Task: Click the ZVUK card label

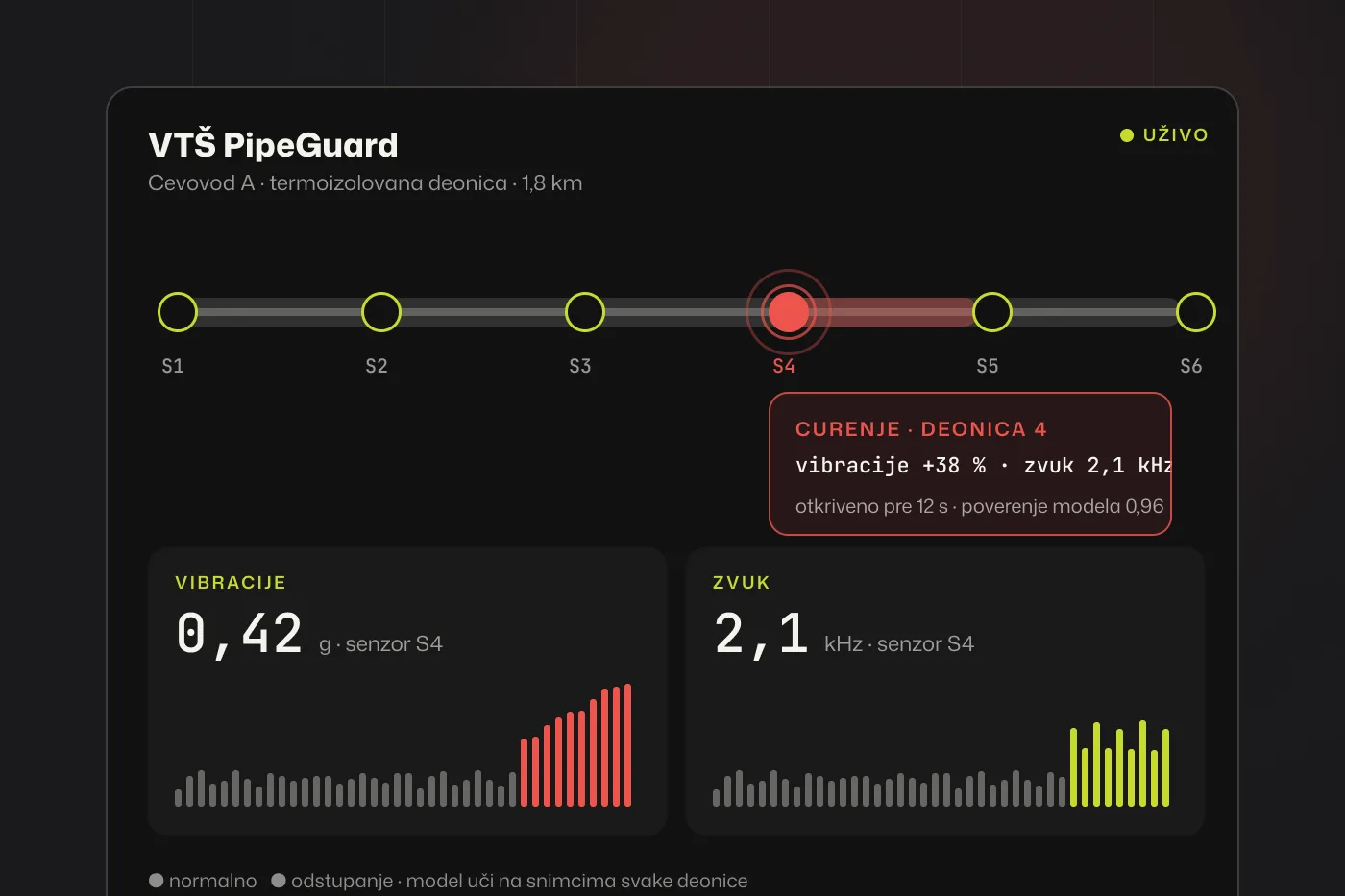Action: point(742,583)
